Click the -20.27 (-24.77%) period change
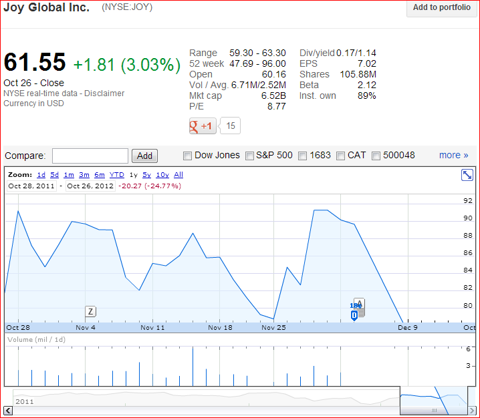480x418 pixels. [150, 186]
